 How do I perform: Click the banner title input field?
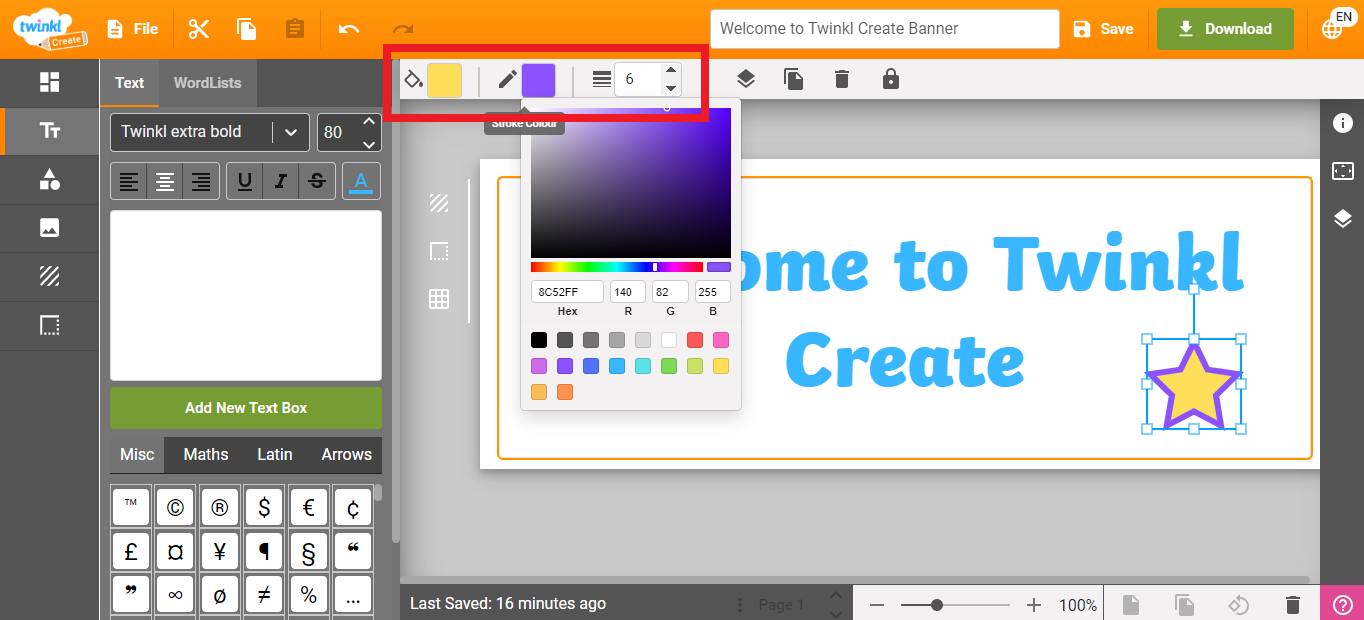(x=884, y=29)
